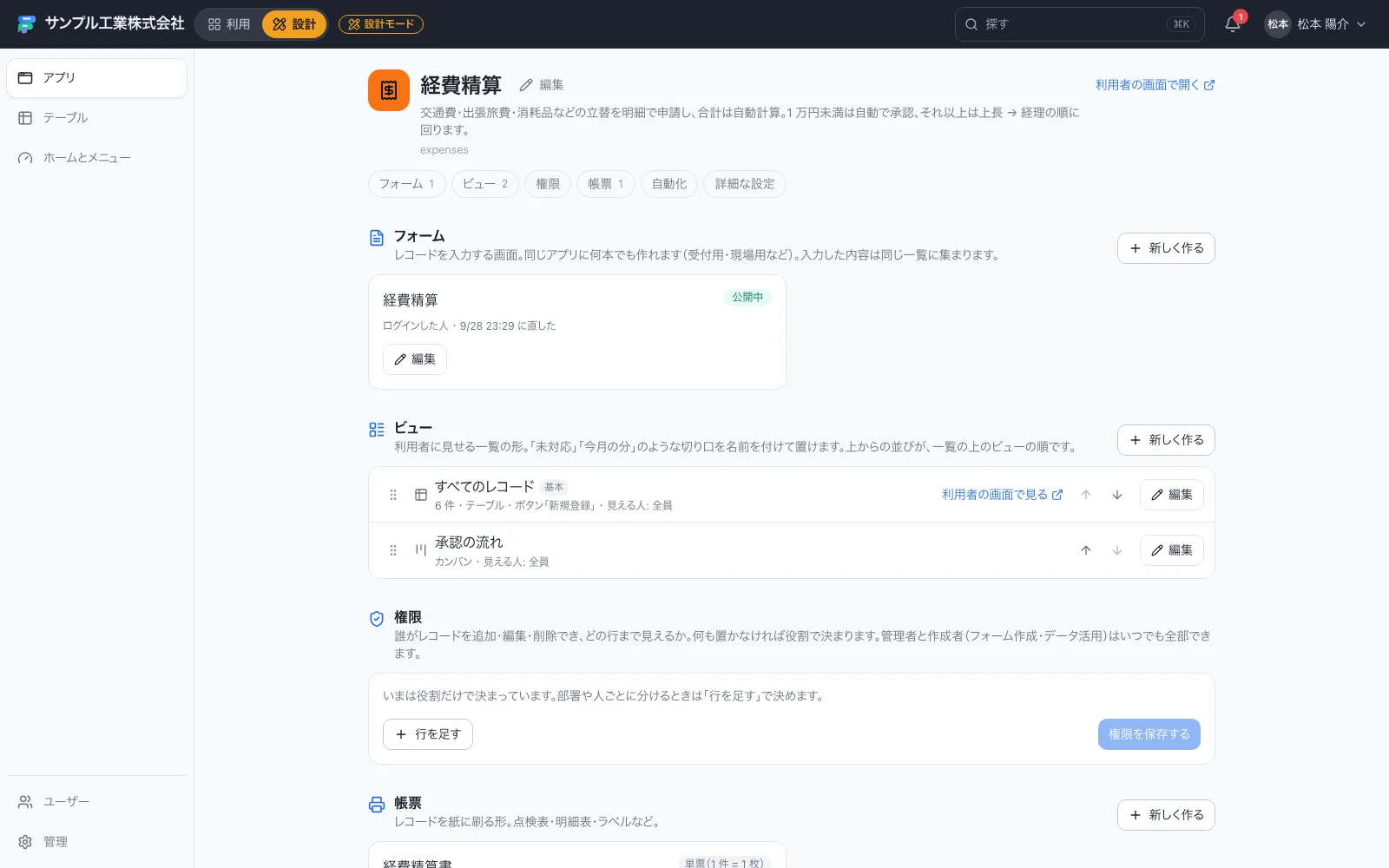Open テーブル in sidebar
This screenshot has width=1389, height=868.
click(x=96, y=118)
